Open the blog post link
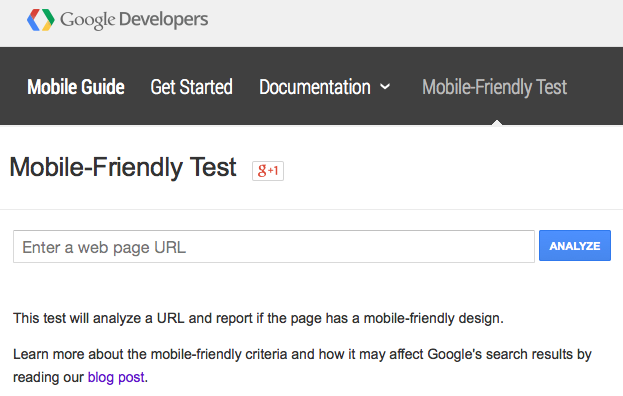This screenshot has height=396, width=623. point(116,377)
